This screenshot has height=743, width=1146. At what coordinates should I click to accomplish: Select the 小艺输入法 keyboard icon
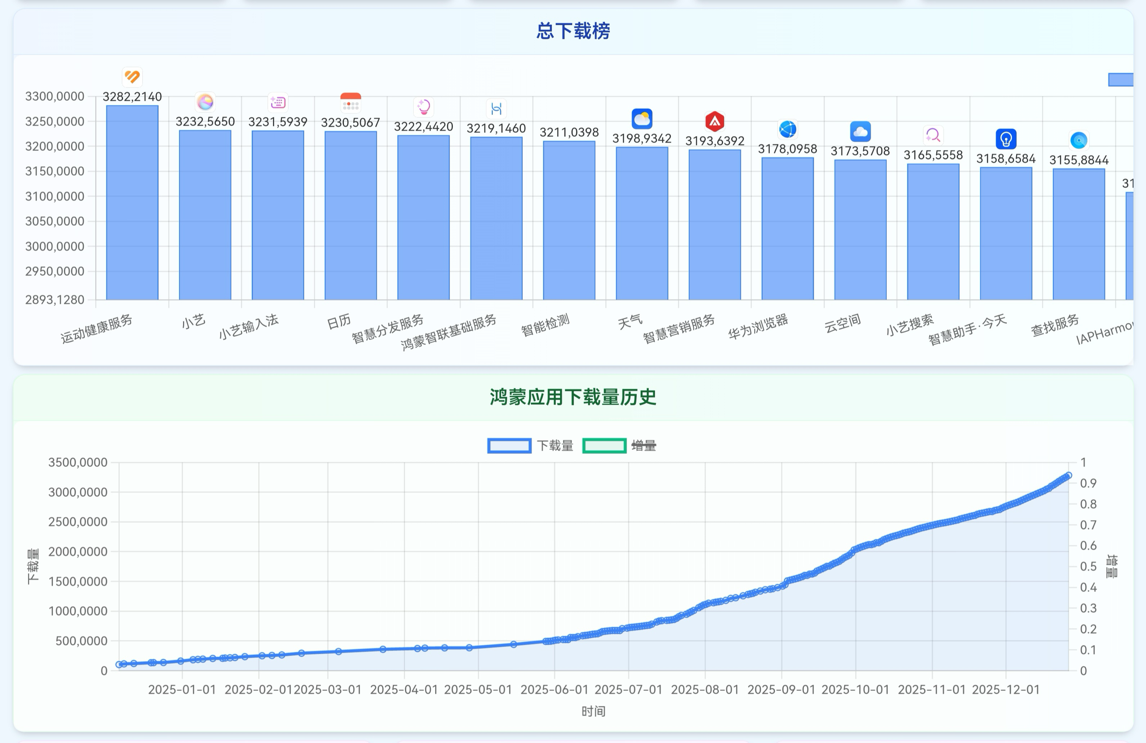[x=278, y=102]
